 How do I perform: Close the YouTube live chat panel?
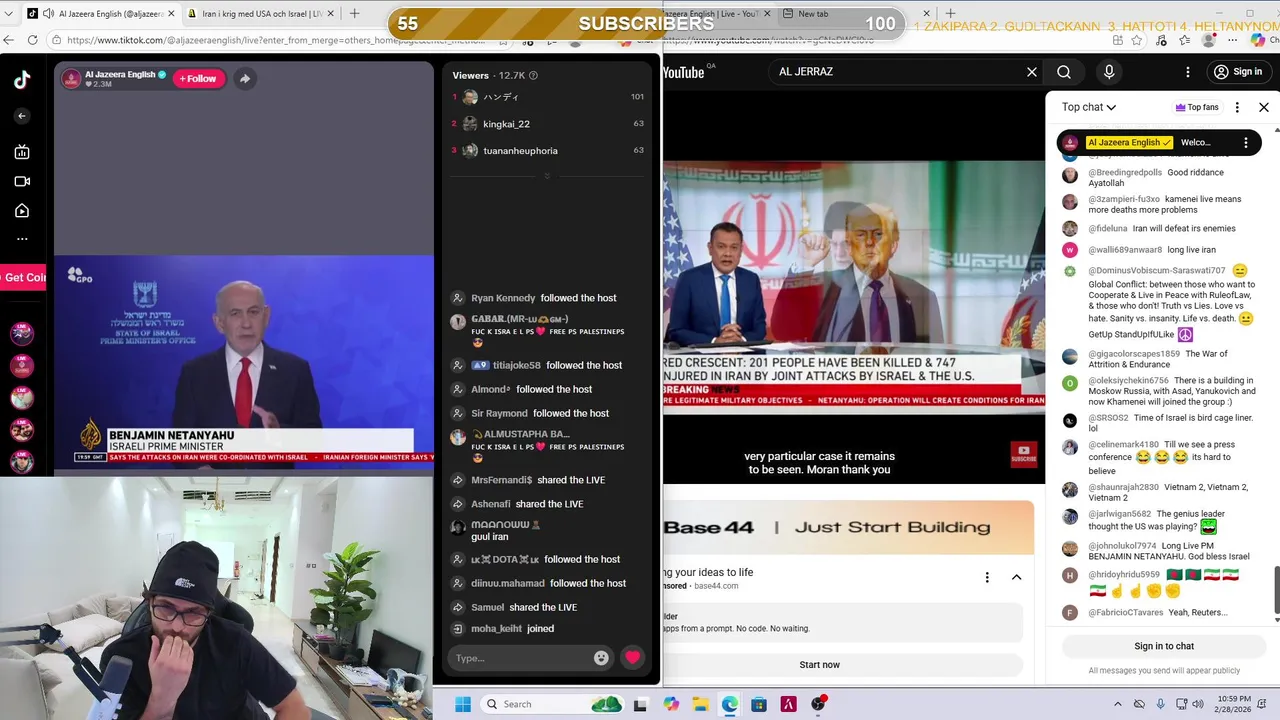(x=1264, y=107)
